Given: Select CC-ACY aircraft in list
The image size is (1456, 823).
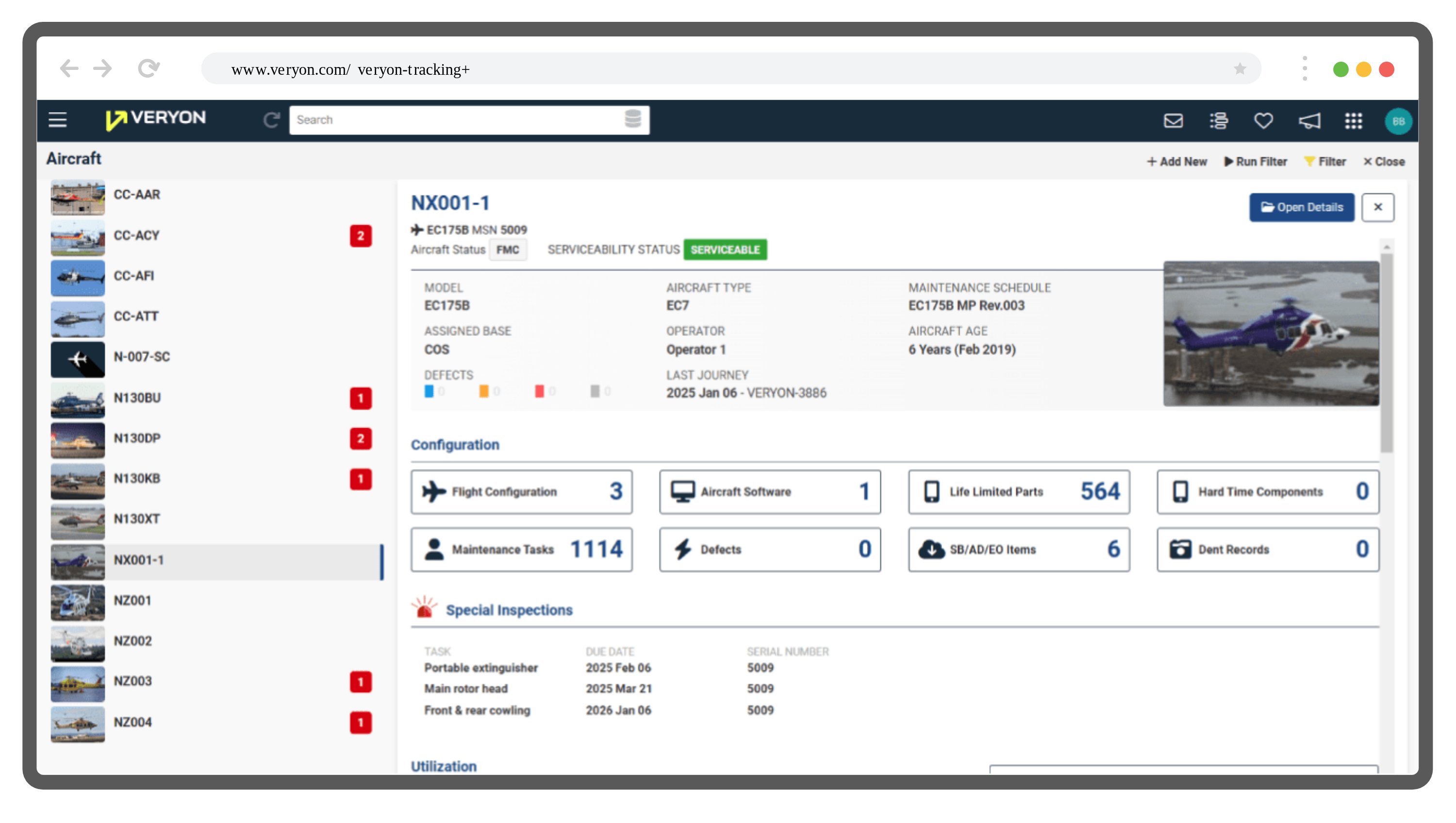Looking at the screenshot, I should point(136,235).
